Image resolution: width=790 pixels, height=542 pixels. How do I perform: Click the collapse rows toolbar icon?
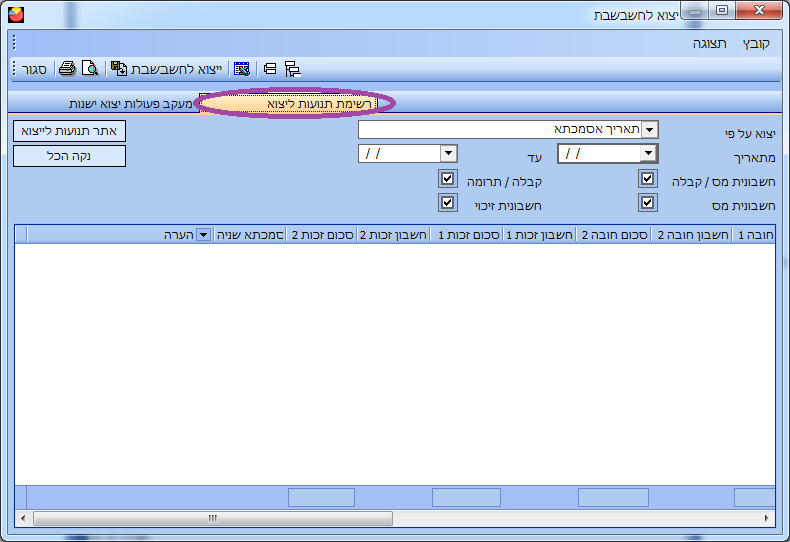pos(269,69)
